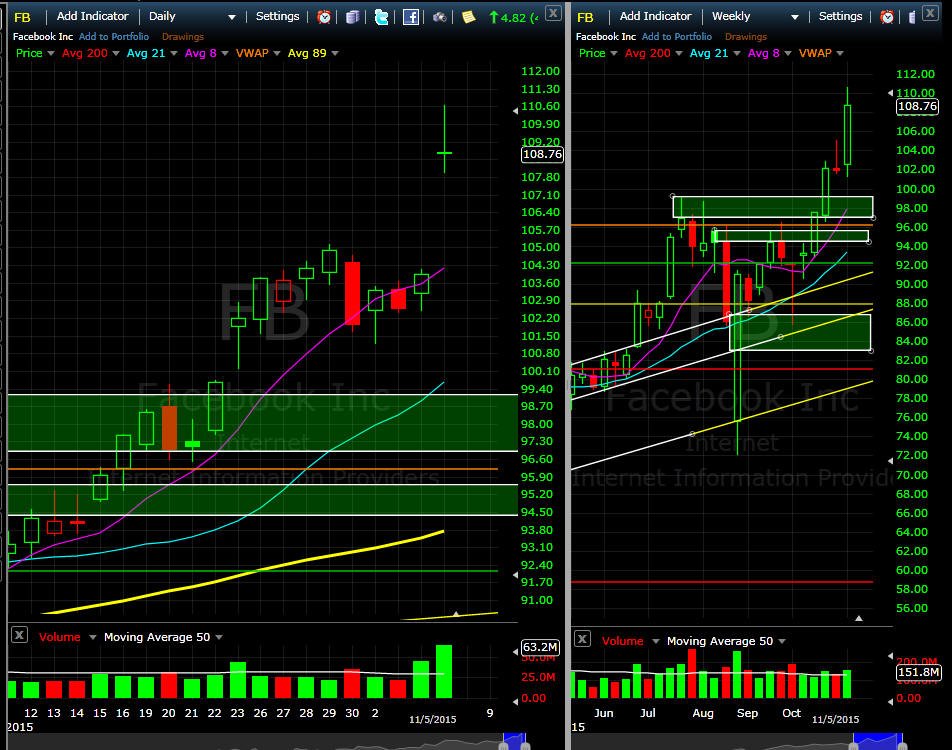
Task: Open Drawings link in the weekly chart
Action: pyautogui.click(x=746, y=36)
